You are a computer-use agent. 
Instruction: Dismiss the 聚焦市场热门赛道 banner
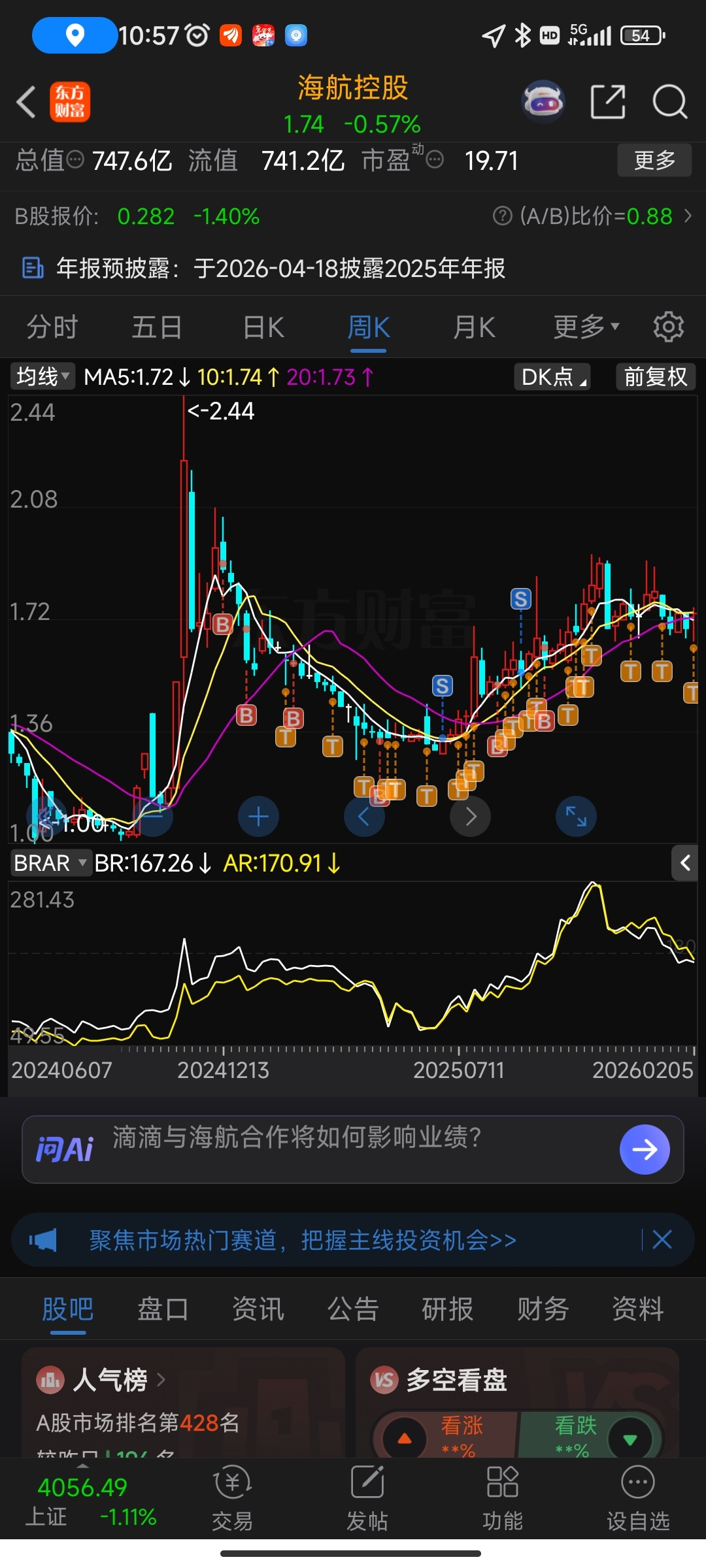click(662, 1239)
